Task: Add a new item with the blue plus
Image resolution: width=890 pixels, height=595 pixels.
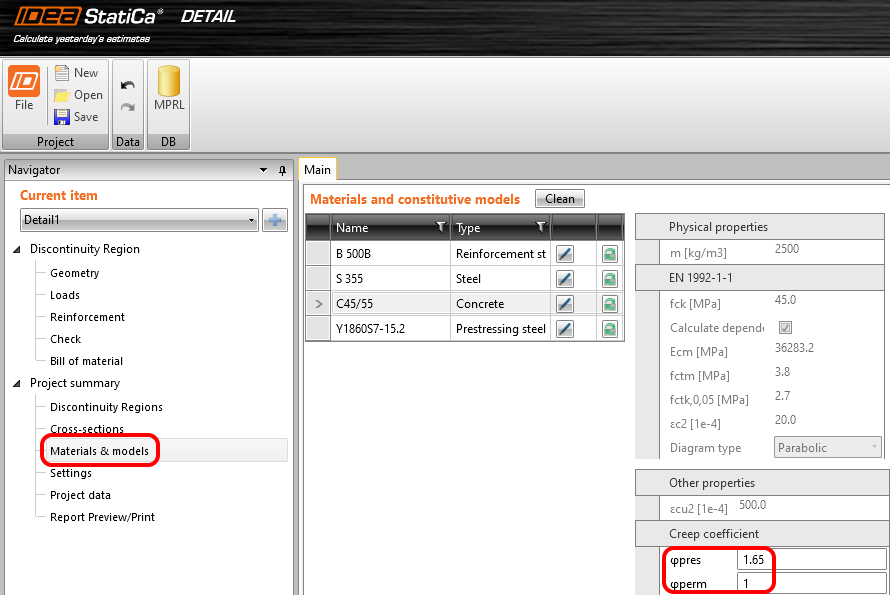Action: (x=275, y=220)
